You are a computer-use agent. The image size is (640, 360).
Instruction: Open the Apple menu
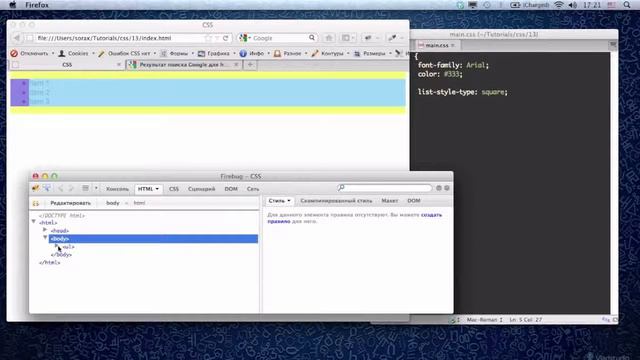click(x=12, y=5)
